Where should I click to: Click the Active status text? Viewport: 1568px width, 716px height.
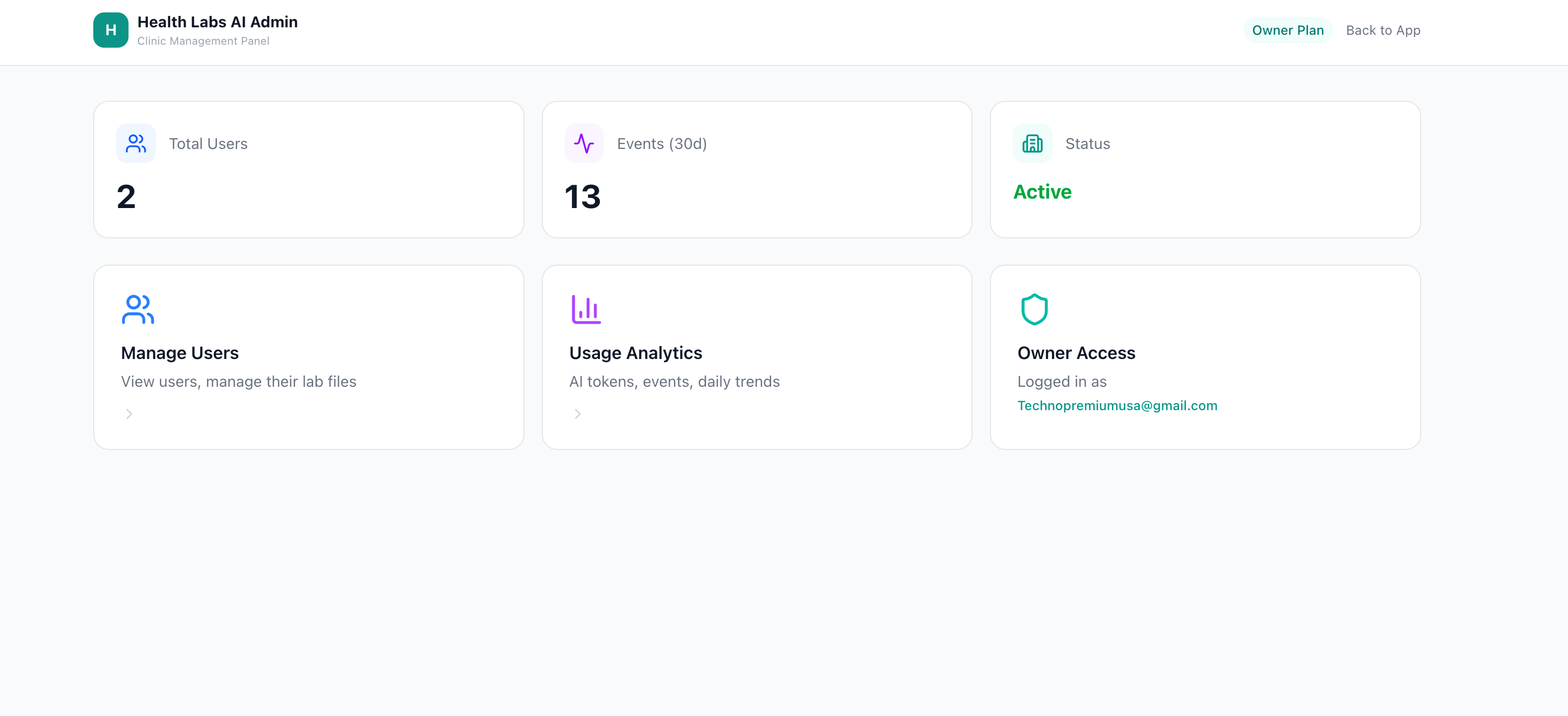[x=1042, y=192]
